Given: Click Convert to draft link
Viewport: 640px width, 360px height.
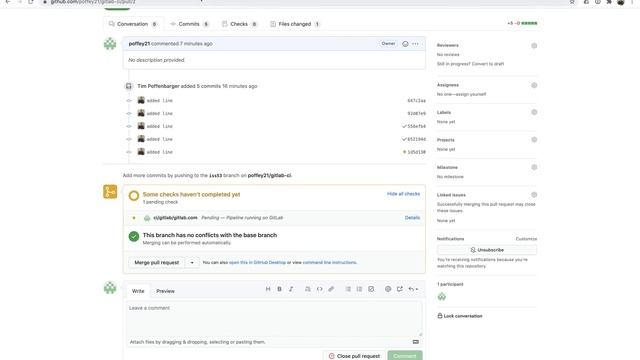Looking at the screenshot, I should coord(488,64).
